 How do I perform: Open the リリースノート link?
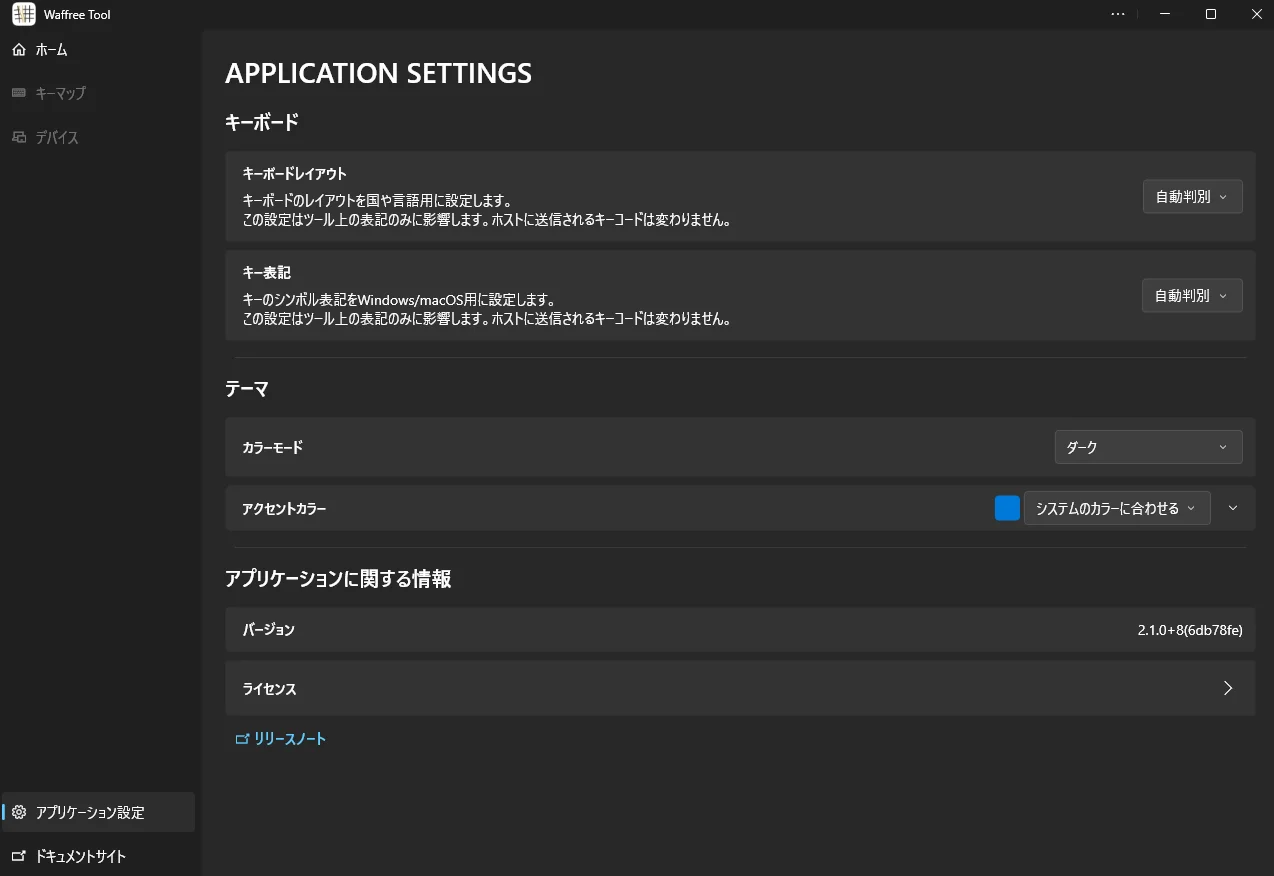[290, 739]
